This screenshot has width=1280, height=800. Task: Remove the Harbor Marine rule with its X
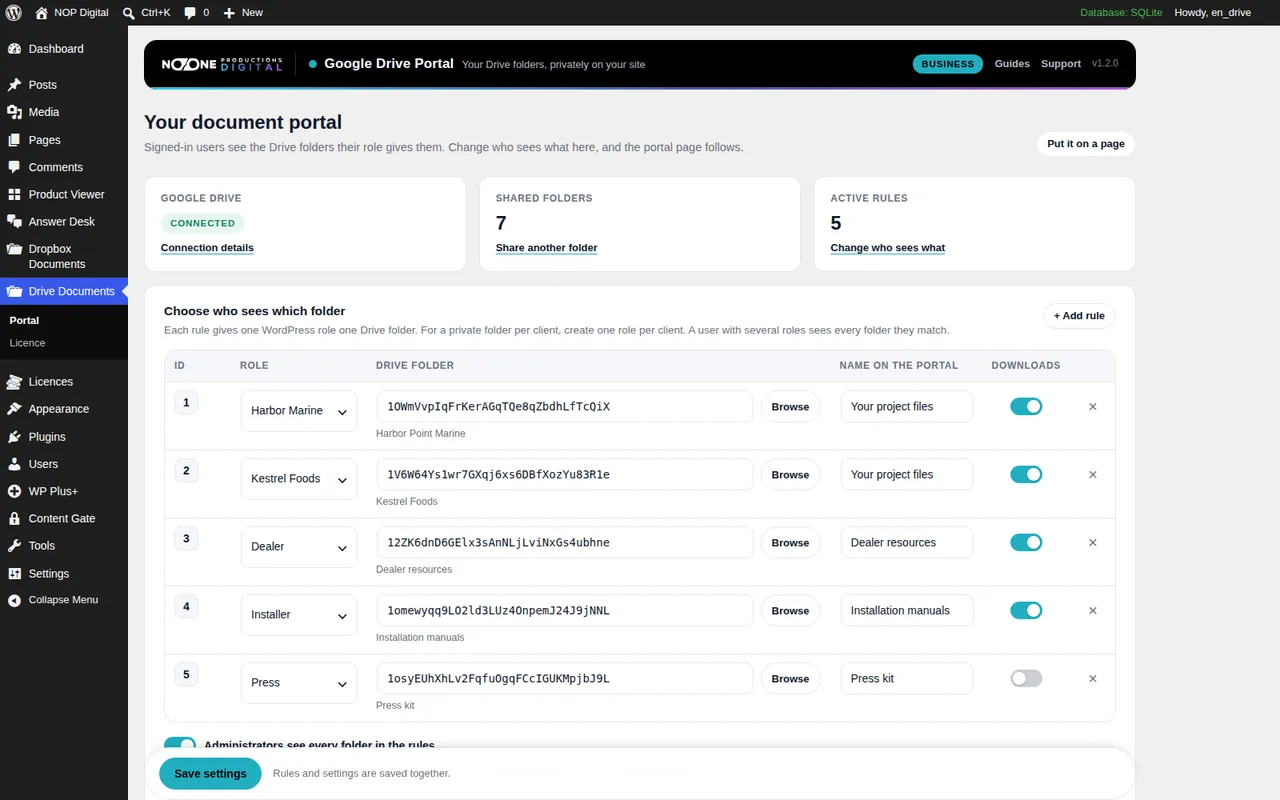(x=1092, y=407)
